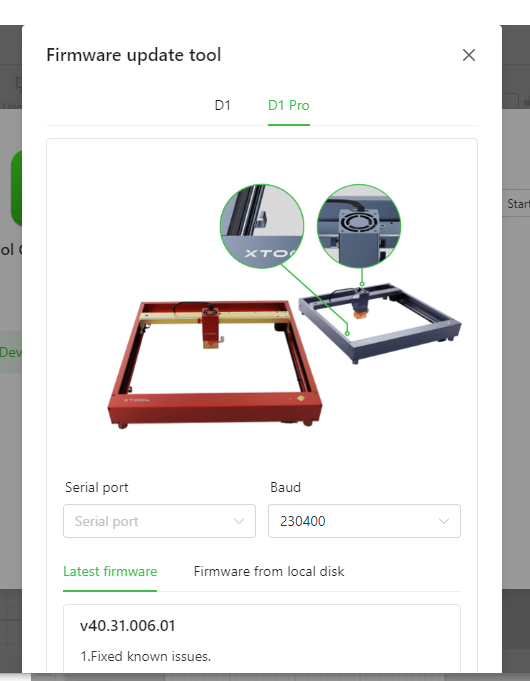Image resolution: width=530 pixels, height=681 pixels.
Task: Click the chevron arrow in the Baud field
Action: coord(444,521)
